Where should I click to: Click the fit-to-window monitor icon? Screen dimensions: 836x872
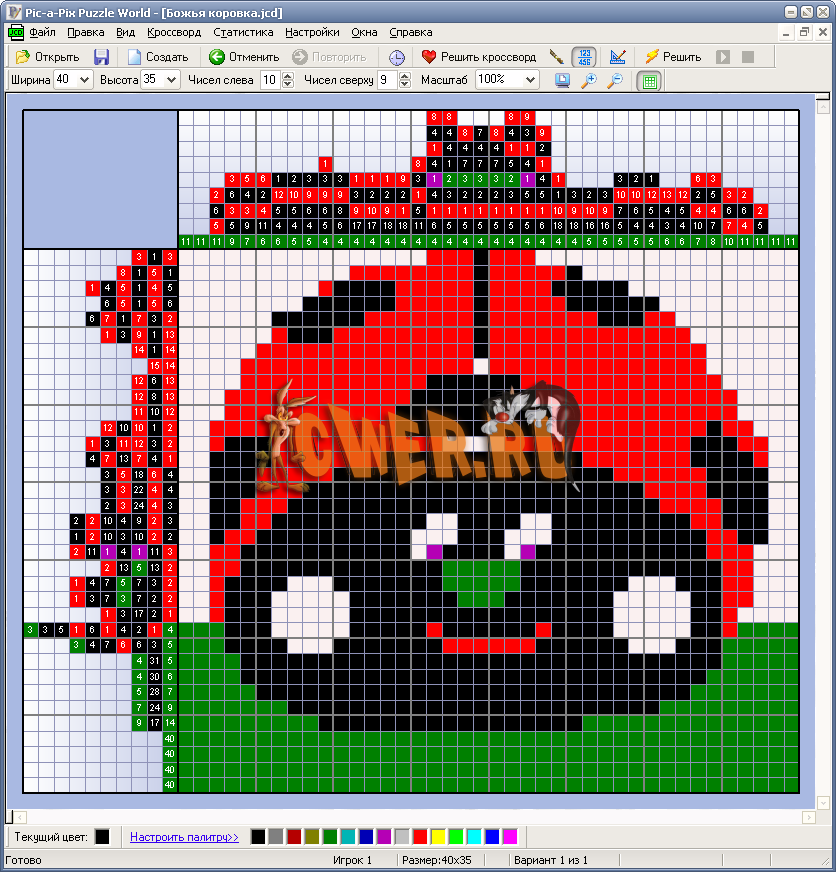(x=562, y=81)
